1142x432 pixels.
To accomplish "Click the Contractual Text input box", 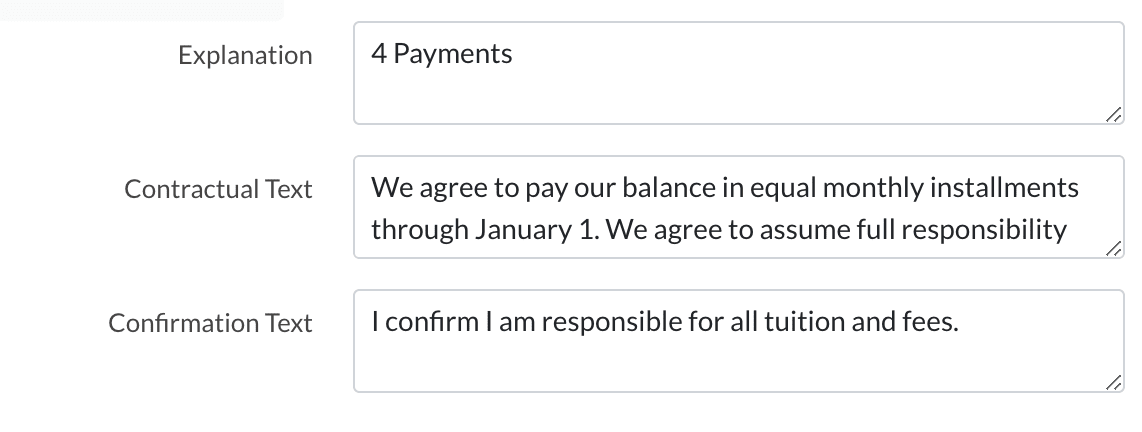I will pos(738,207).
